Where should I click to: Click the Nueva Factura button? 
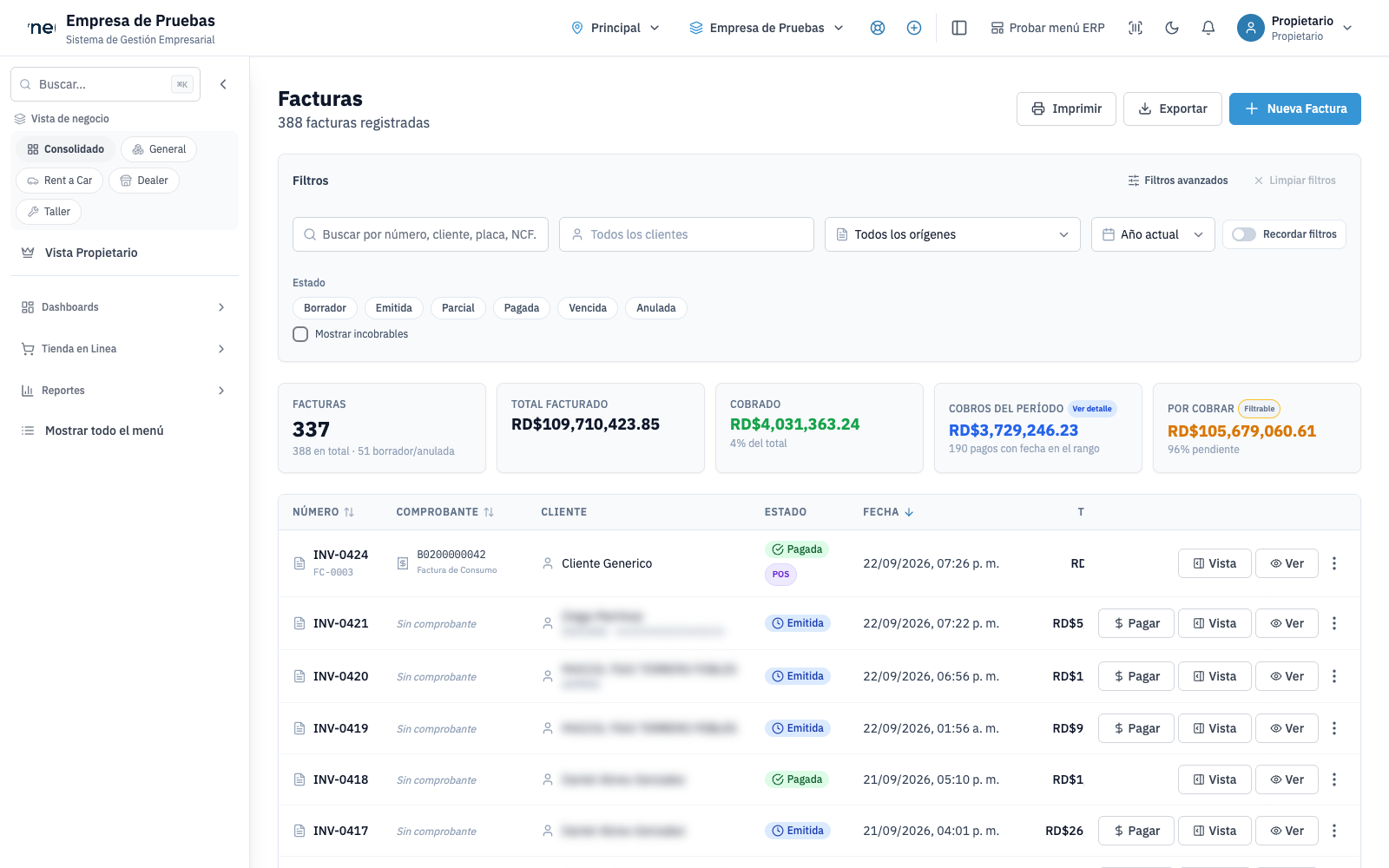[1295, 108]
